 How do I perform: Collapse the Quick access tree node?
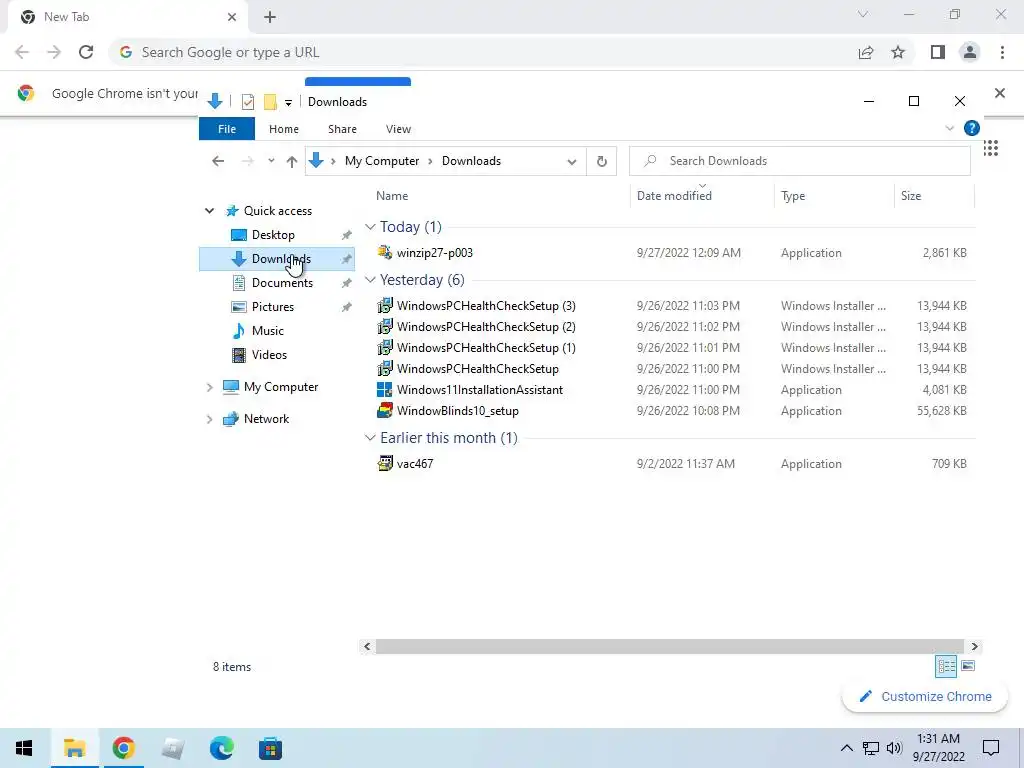210,211
